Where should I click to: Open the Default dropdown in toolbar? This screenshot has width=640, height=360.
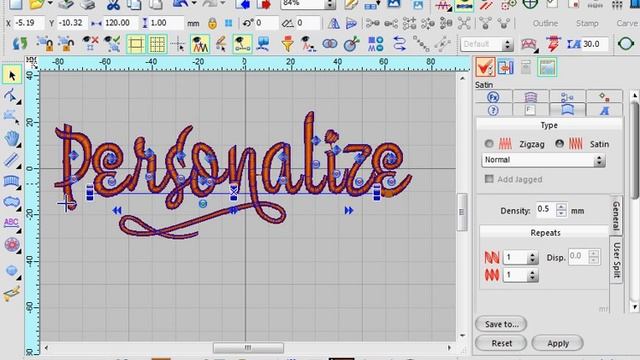coord(487,44)
